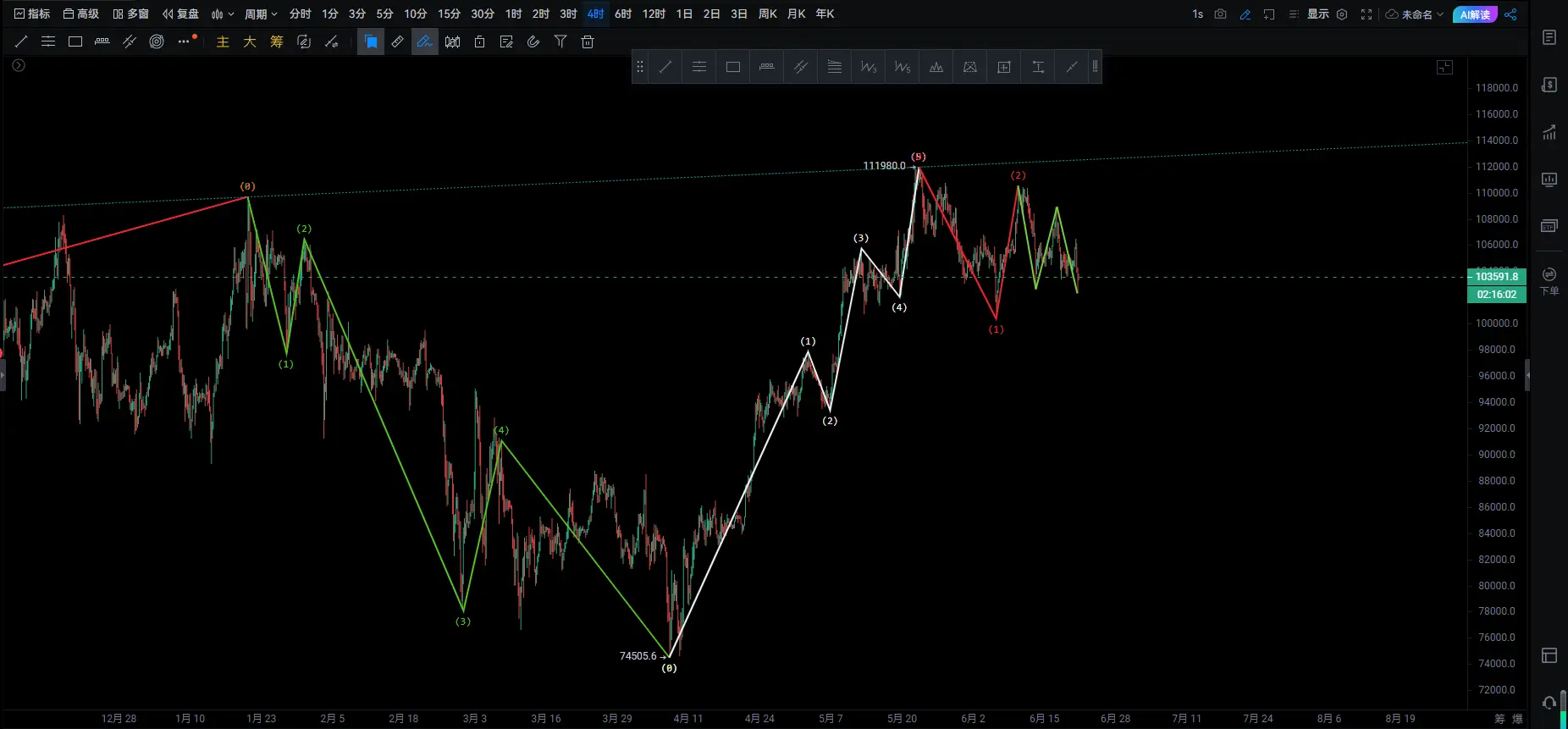The width and height of the screenshot is (1568, 729).
Task: Expand the 周期 period dropdown
Action: point(261,14)
